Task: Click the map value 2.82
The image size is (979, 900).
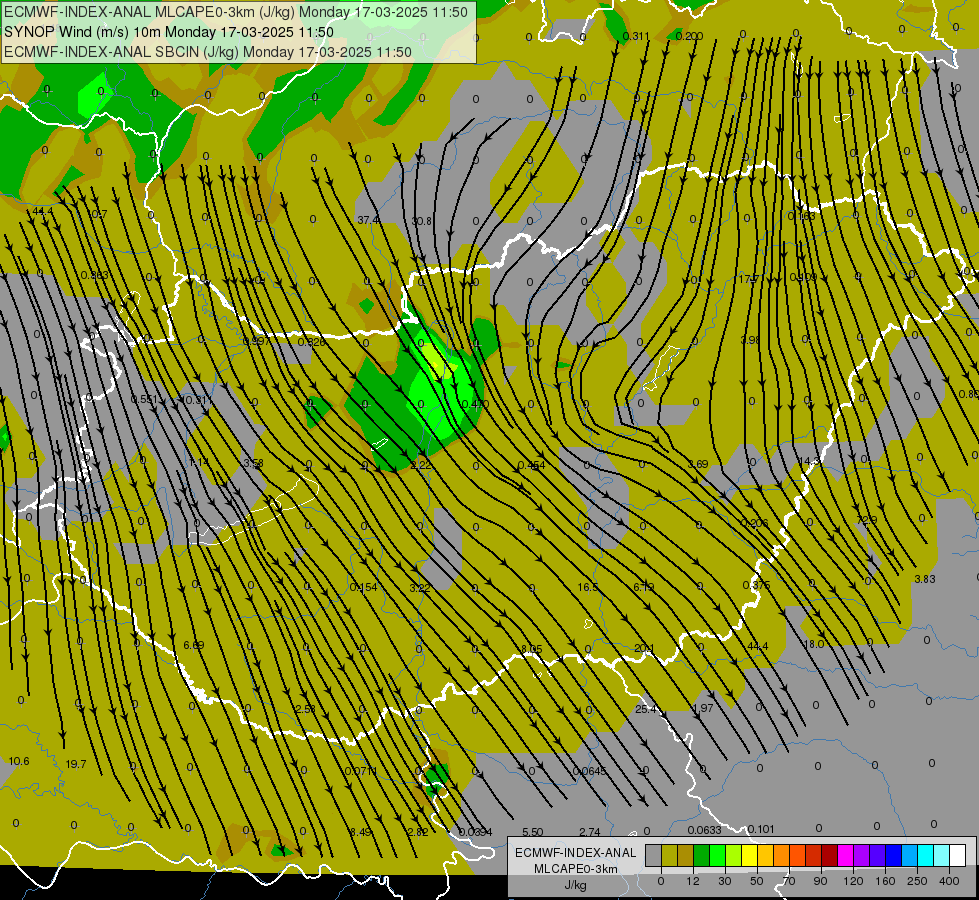Action: (418, 832)
